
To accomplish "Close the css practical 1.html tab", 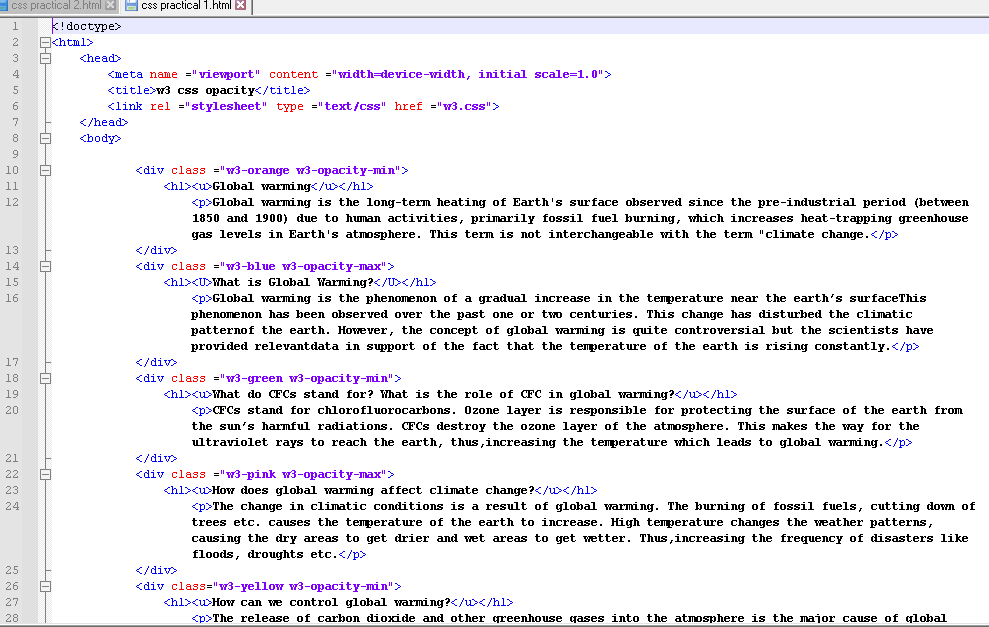I will click(241, 6).
